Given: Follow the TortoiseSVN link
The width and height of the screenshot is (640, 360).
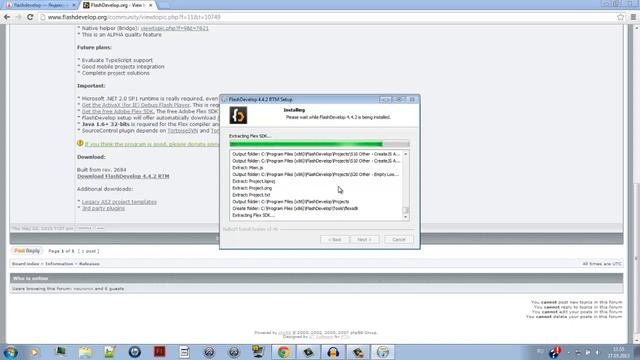Looking at the screenshot, I should (182, 131).
